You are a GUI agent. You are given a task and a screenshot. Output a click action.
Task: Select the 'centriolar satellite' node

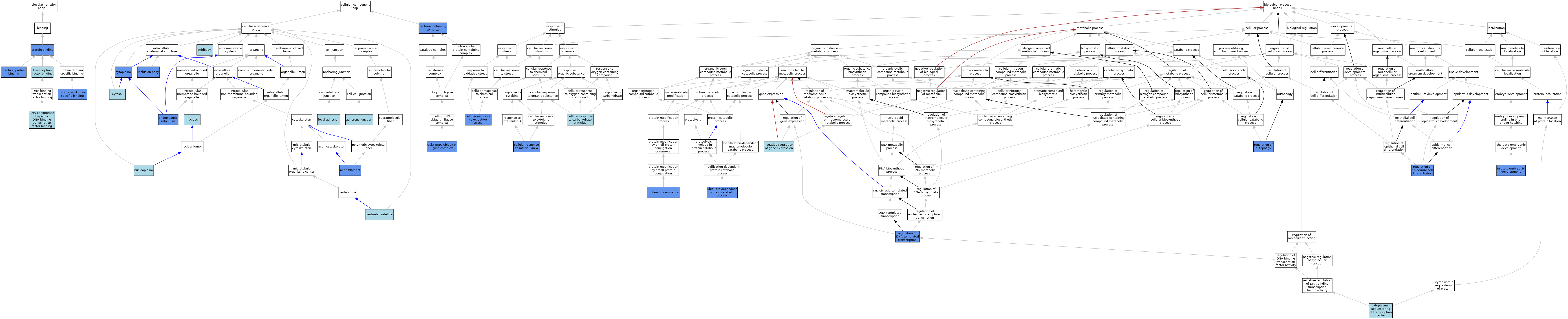tap(379, 214)
